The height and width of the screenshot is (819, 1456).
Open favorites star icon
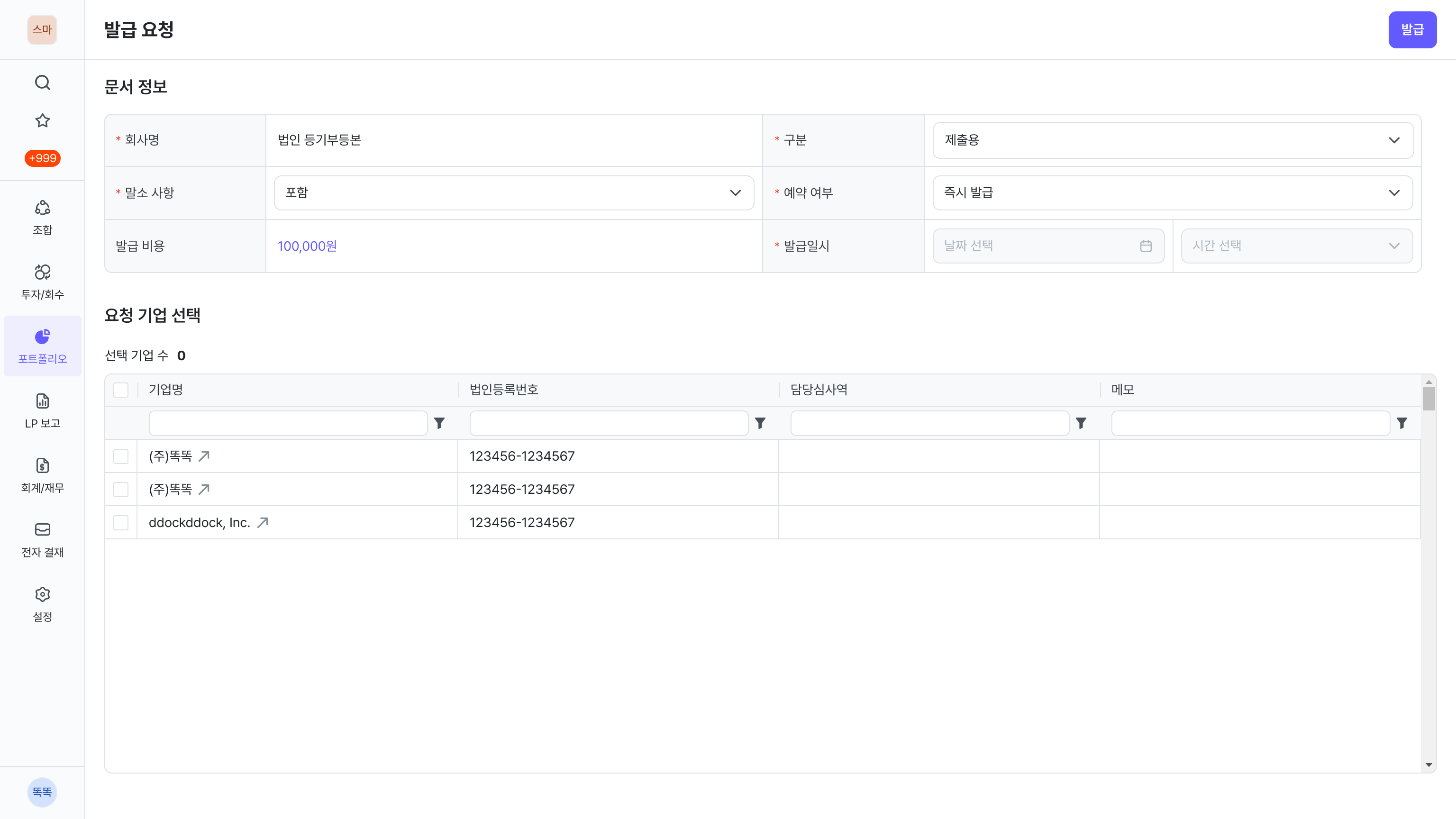coord(42,120)
